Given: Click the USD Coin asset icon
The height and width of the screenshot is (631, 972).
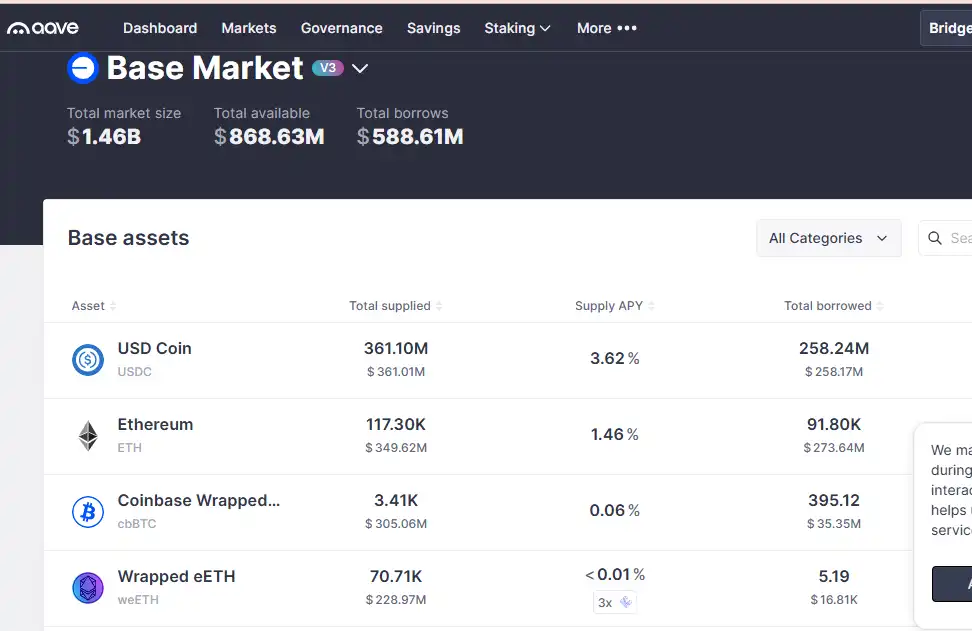Looking at the screenshot, I should (88, 360).
